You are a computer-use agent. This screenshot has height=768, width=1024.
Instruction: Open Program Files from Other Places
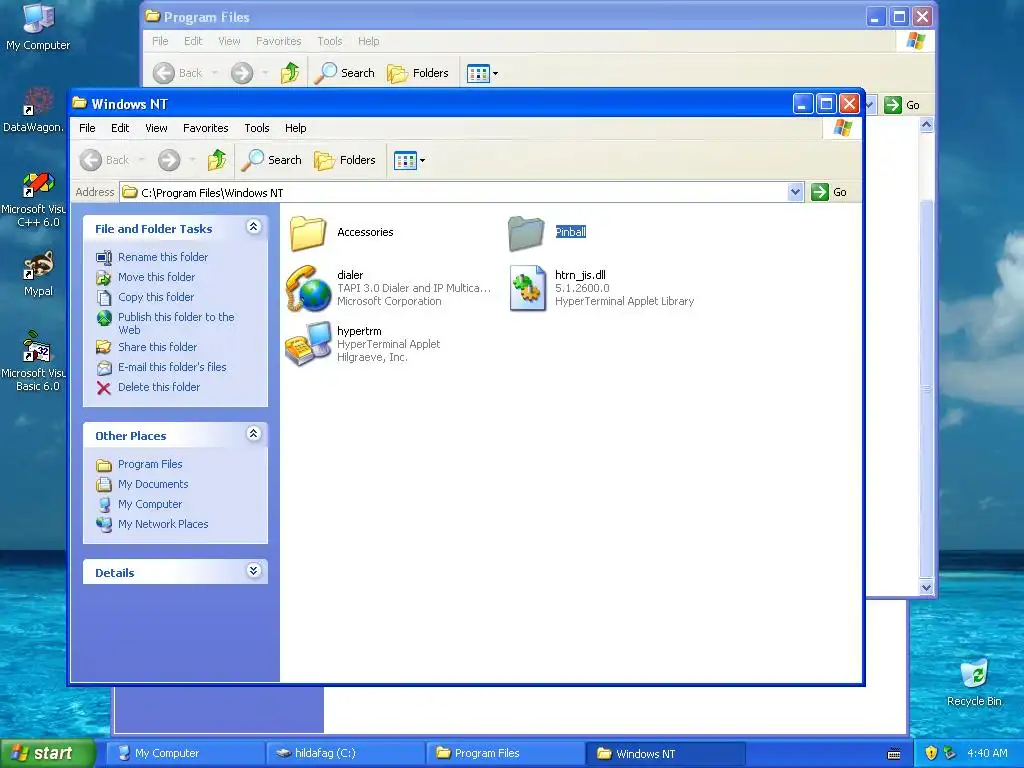point(150,464)
